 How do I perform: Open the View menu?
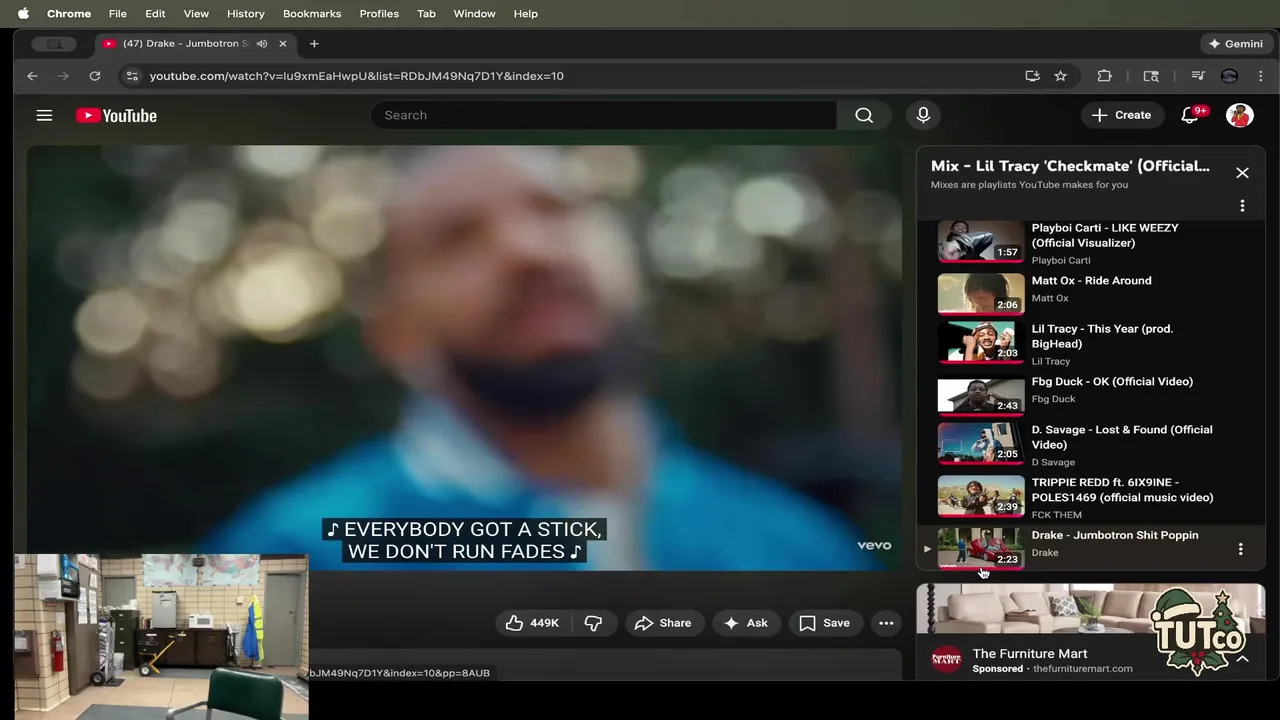coord(196,14)
